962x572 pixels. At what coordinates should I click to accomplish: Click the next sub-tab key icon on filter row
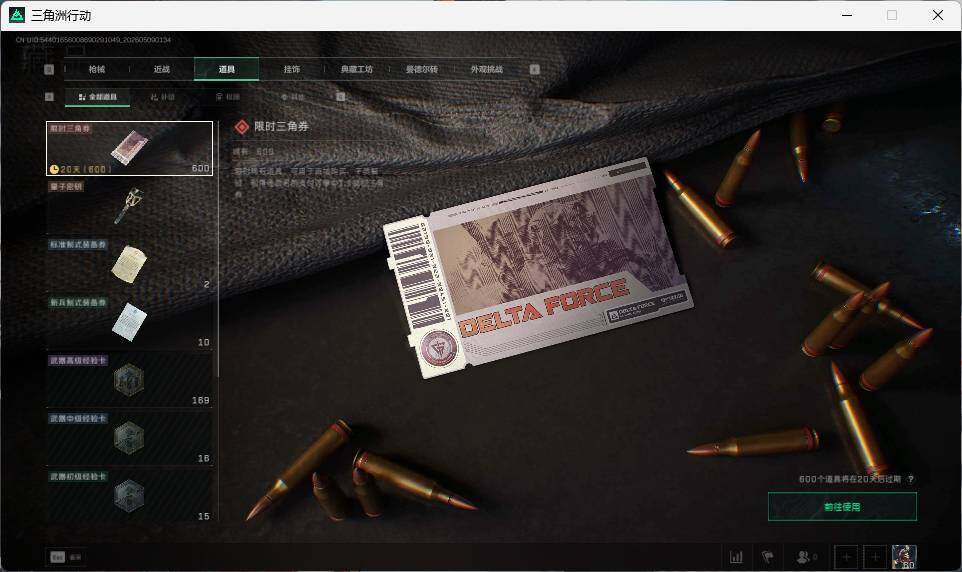click(x=341, y=97)
